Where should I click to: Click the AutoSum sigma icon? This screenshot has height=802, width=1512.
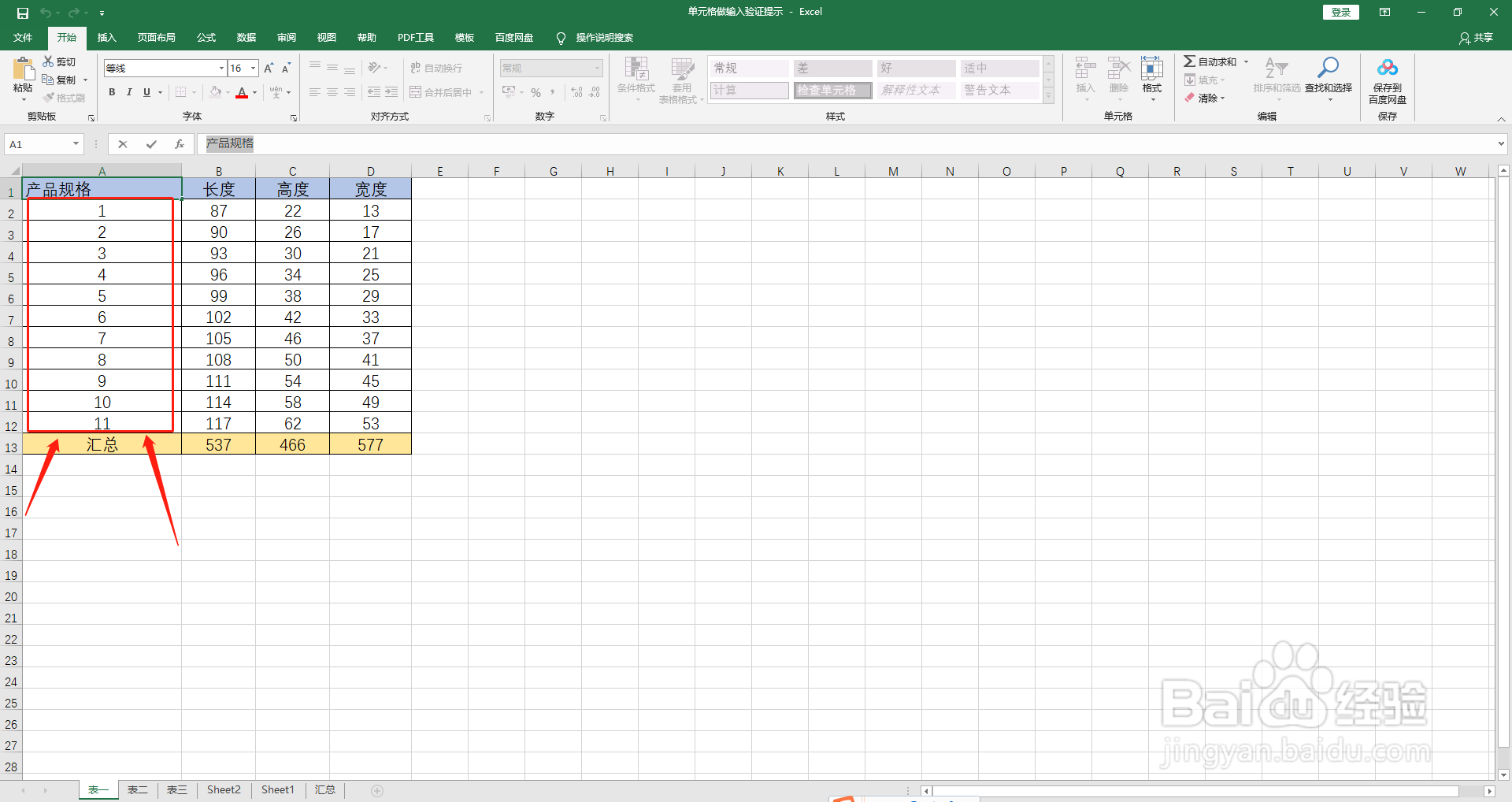coord(1189,61)
